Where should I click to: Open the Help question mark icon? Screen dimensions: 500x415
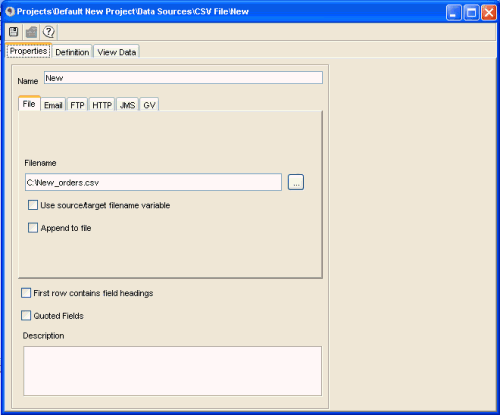coord(49,32)
